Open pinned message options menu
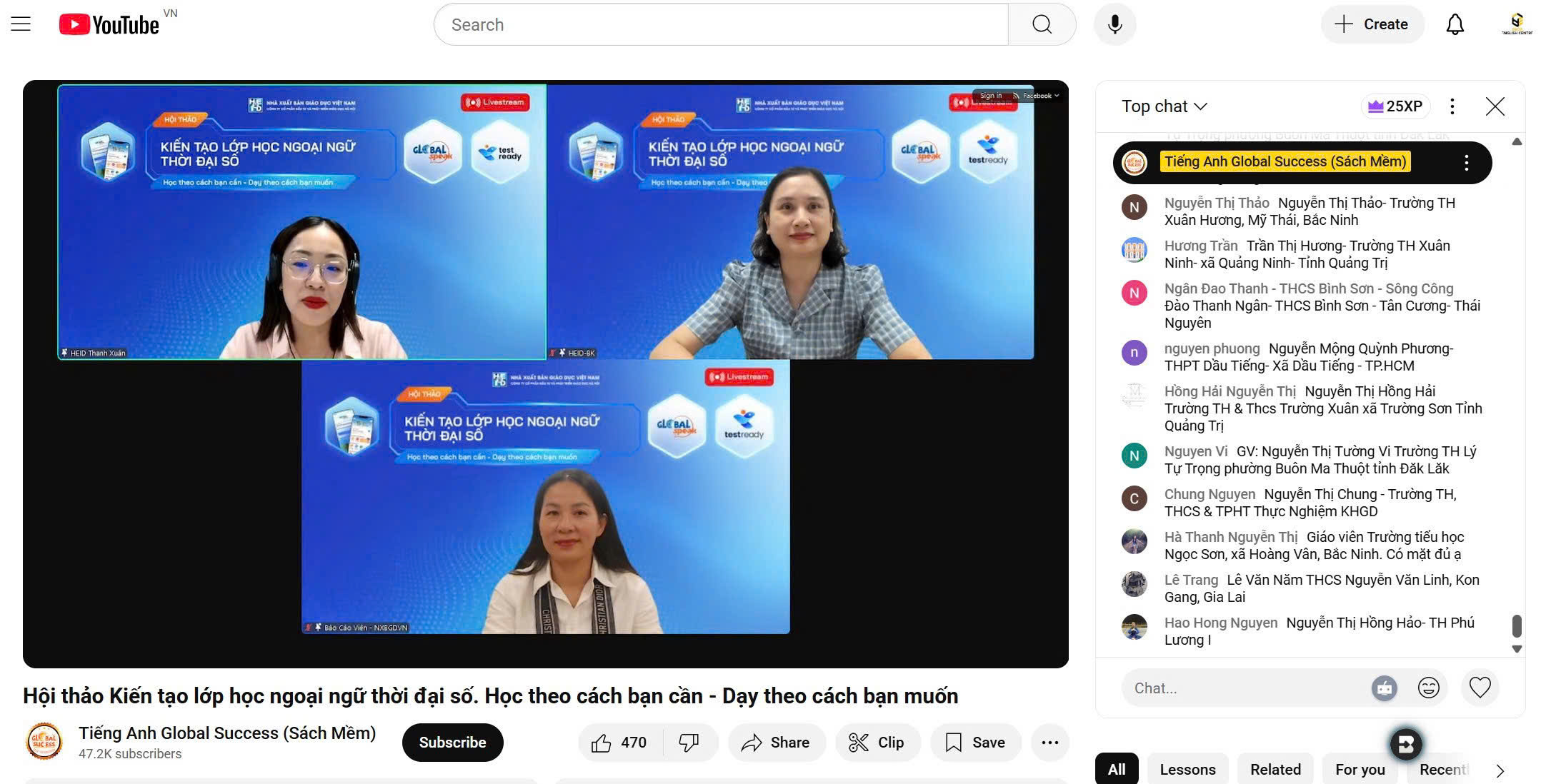 1466,163
